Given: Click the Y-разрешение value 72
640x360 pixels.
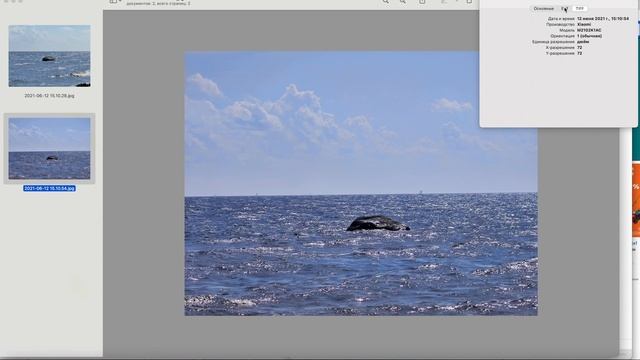Looking at the screenshot, I should point(580,53).
